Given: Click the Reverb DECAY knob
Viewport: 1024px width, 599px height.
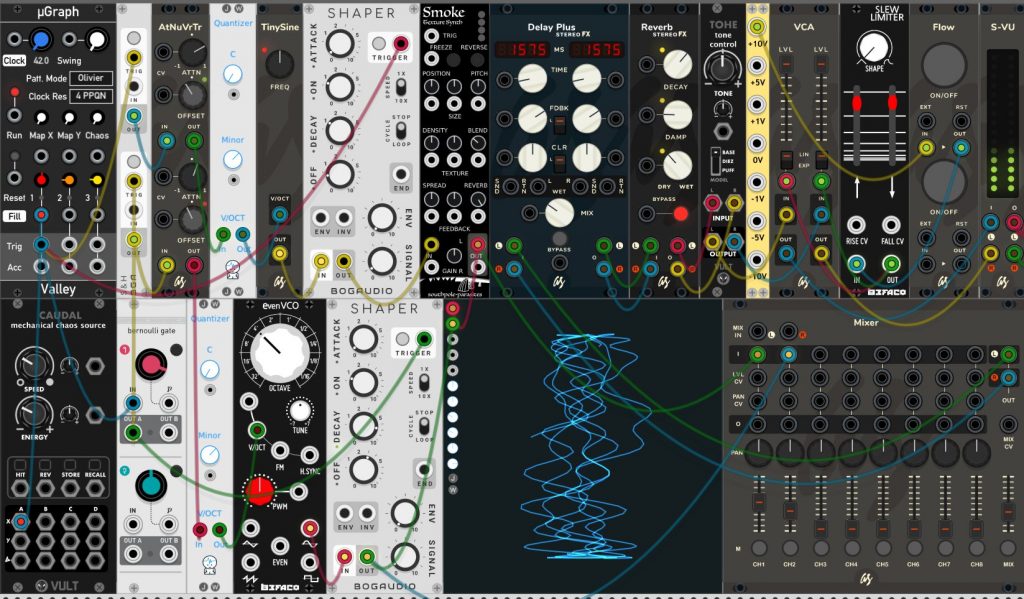Looking at the screenshot, I should pyautogui.click(x=678, y=64).
